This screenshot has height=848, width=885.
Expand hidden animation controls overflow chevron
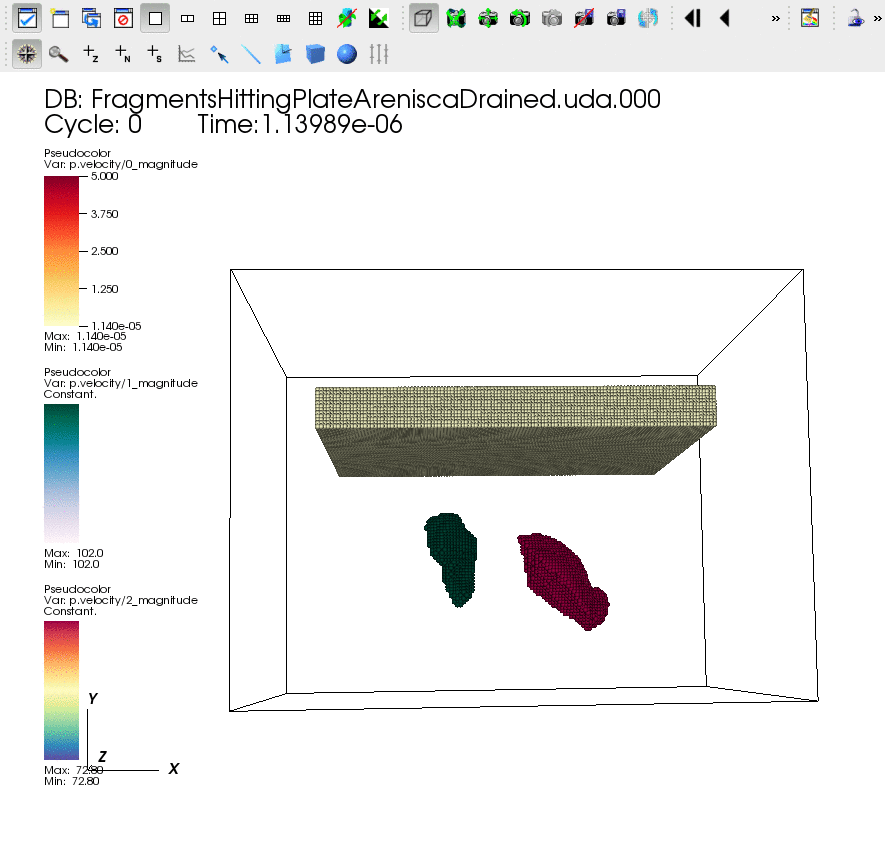(775, 18)
